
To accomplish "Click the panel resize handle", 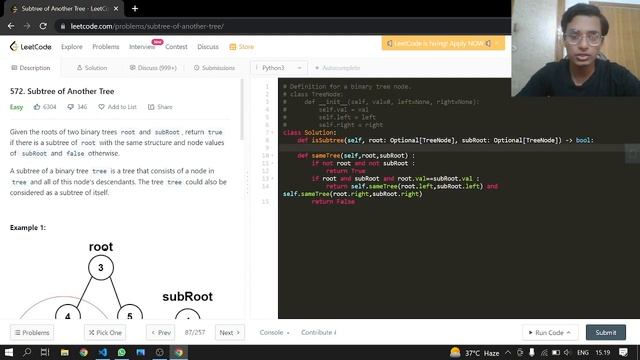I will [x=247, y=183].
